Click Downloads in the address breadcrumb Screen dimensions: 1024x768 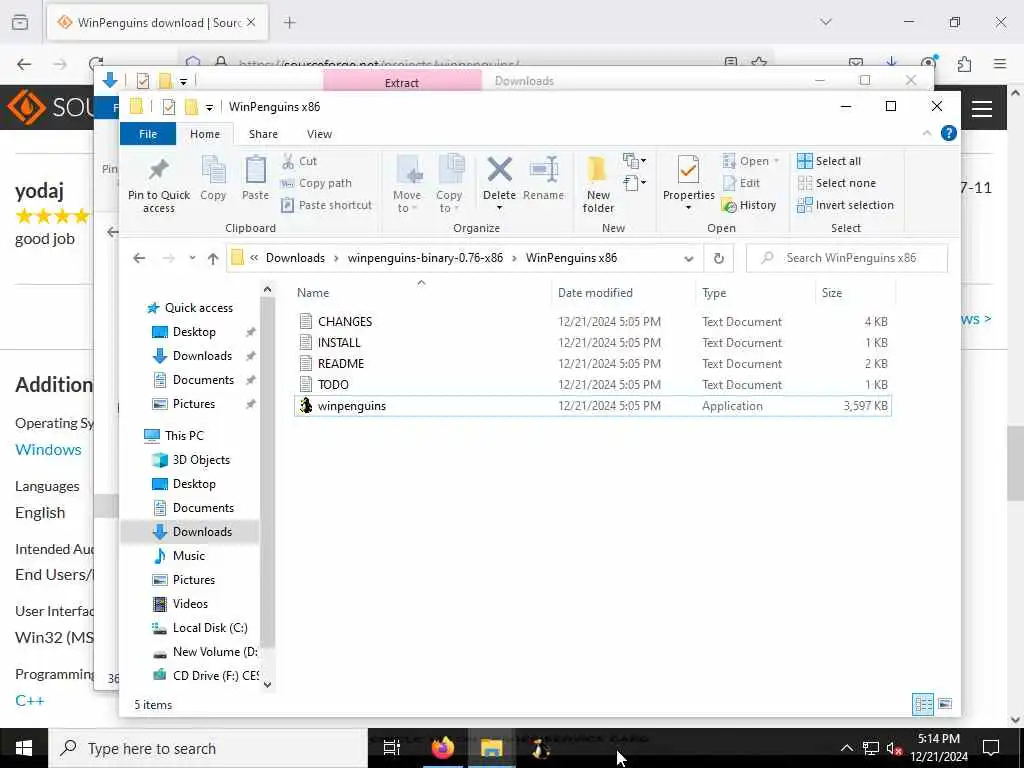tap(295, 258)
